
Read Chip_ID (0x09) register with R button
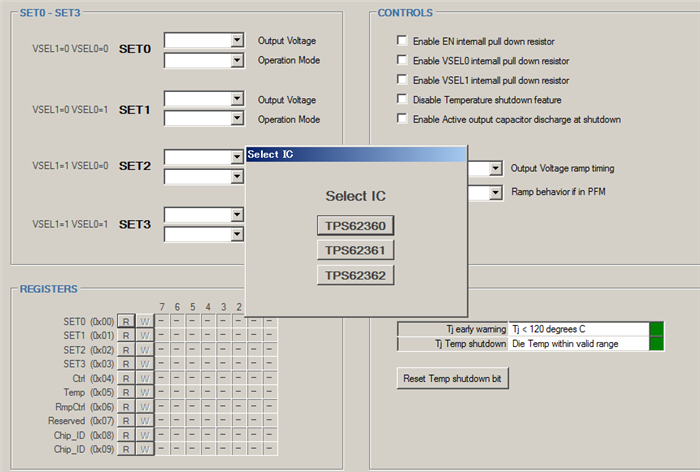[x=126, y=449]
